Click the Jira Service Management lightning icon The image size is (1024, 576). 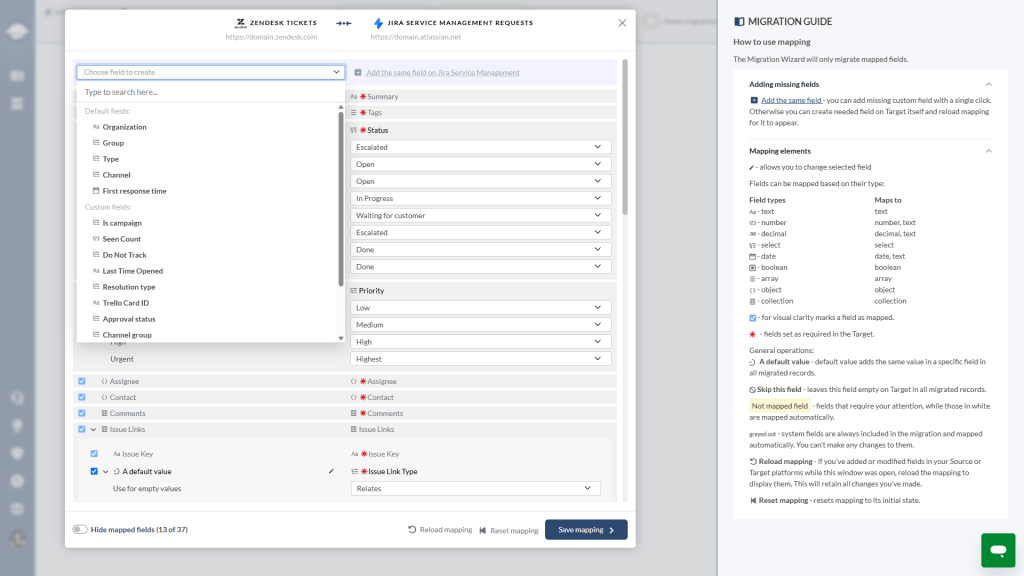tap(378, 23)
